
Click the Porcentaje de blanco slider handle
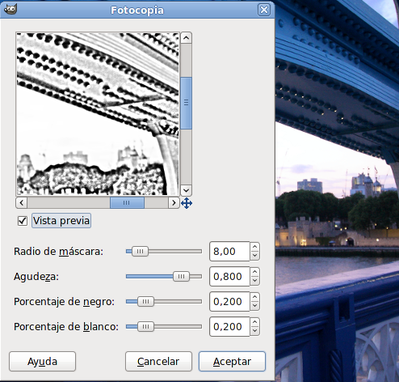point(146,326)
